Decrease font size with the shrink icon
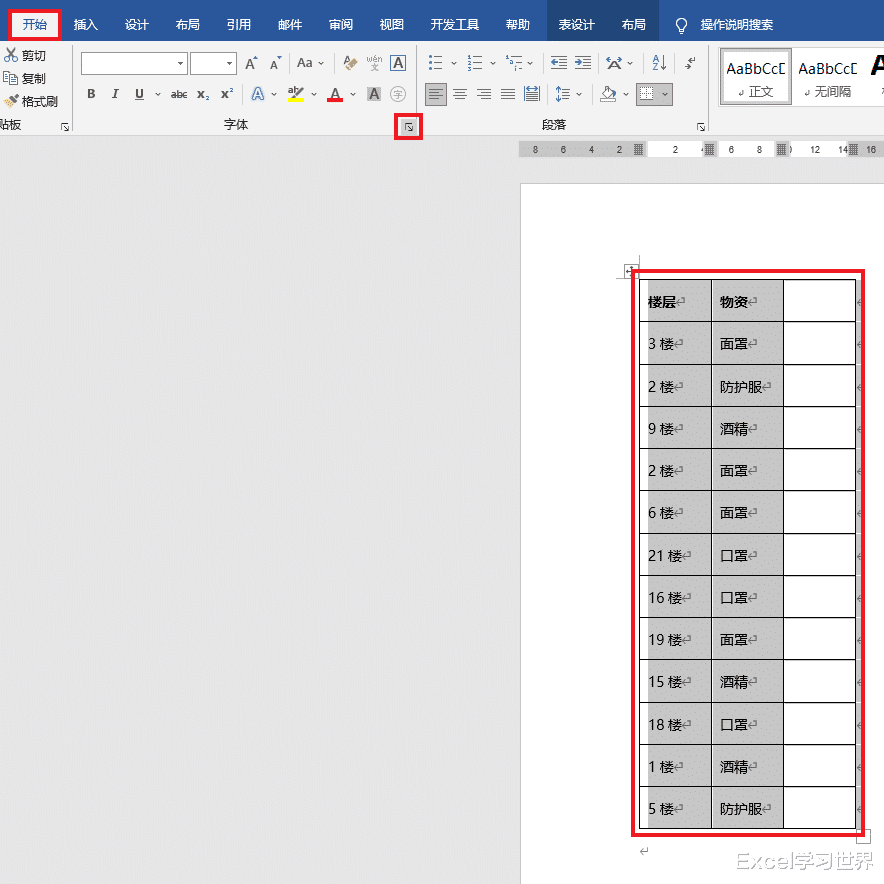This screenshot has height=884, width=884. pyautogui.click(x=275, y=63)
